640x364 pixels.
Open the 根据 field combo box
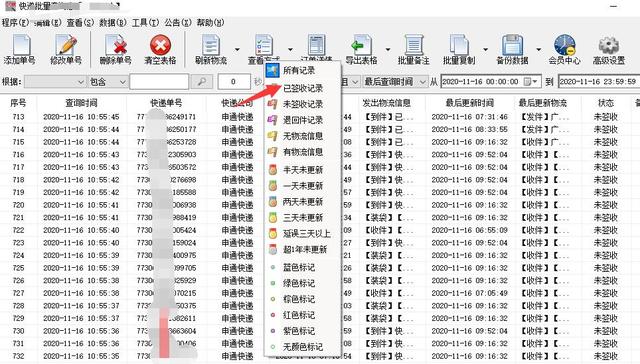(x=55, y=82)
